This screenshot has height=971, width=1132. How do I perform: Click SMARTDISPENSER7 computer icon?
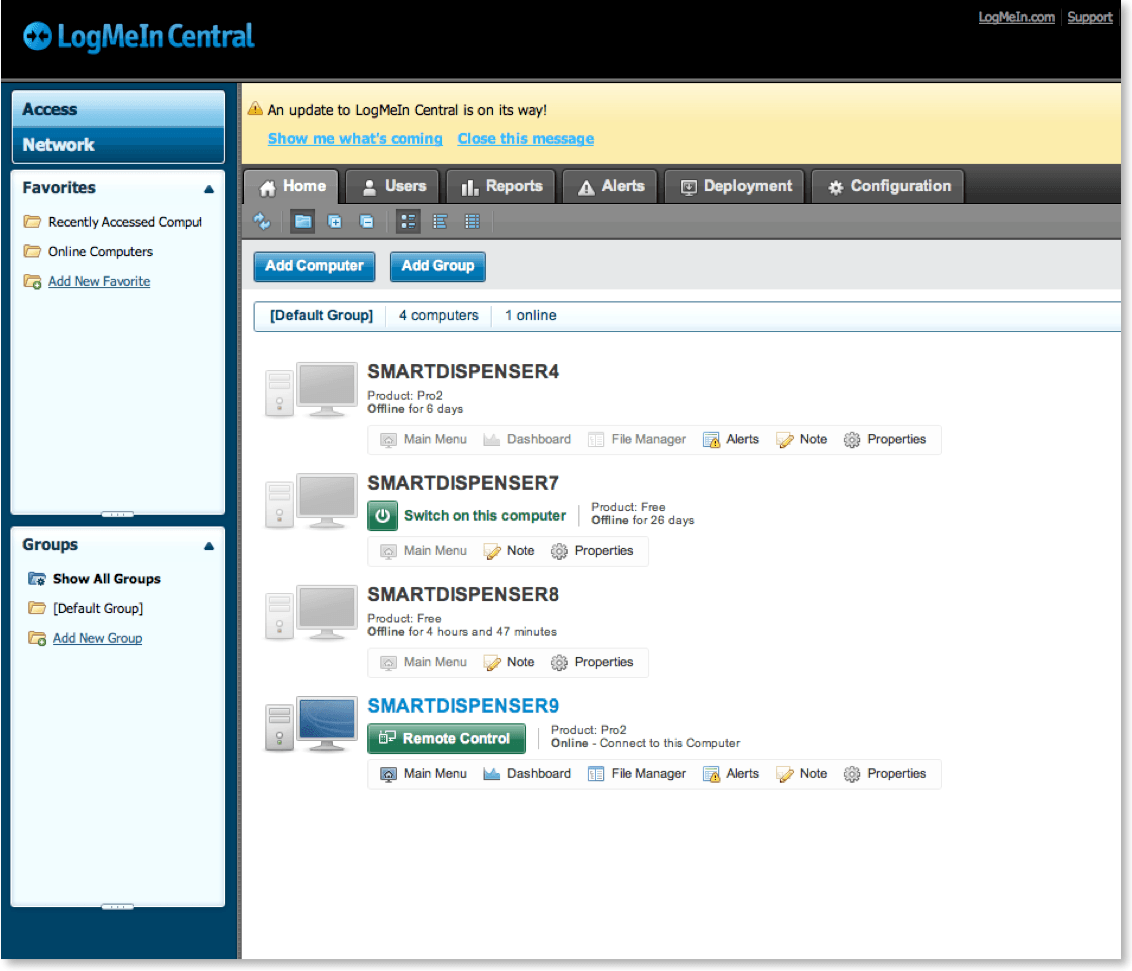pos(311,502)
